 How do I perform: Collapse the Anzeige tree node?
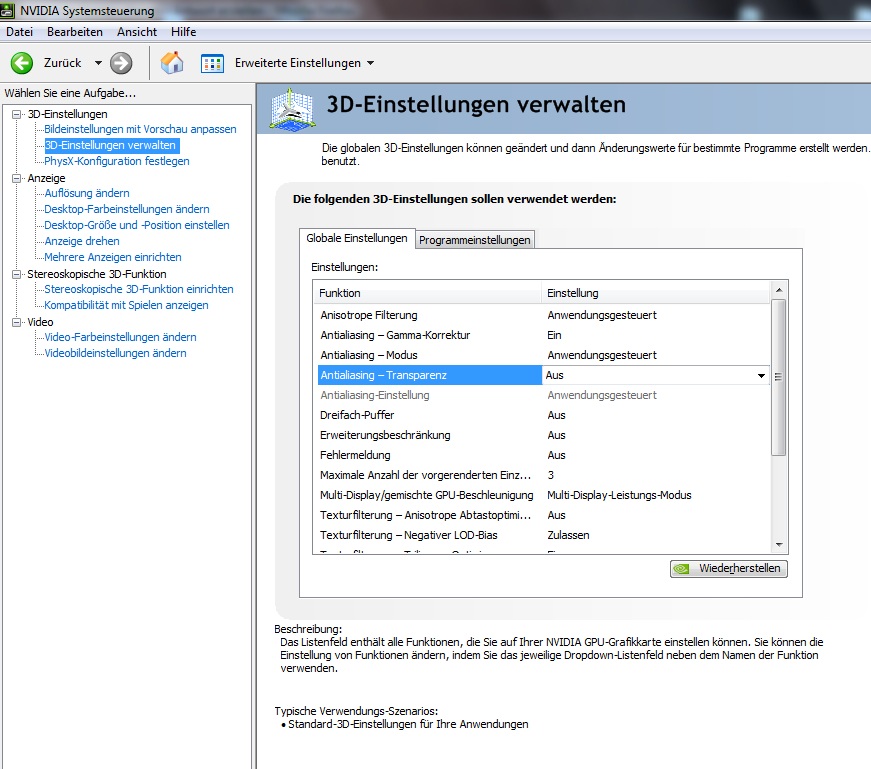point(16,178)
